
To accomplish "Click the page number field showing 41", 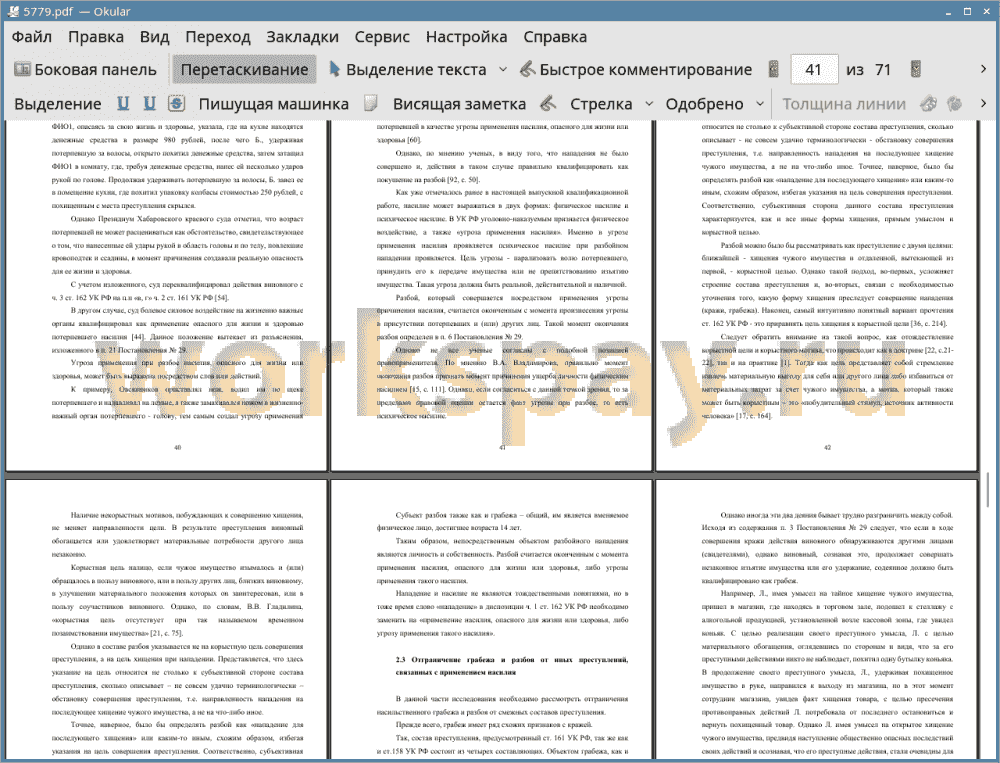I will coord(813,70).
